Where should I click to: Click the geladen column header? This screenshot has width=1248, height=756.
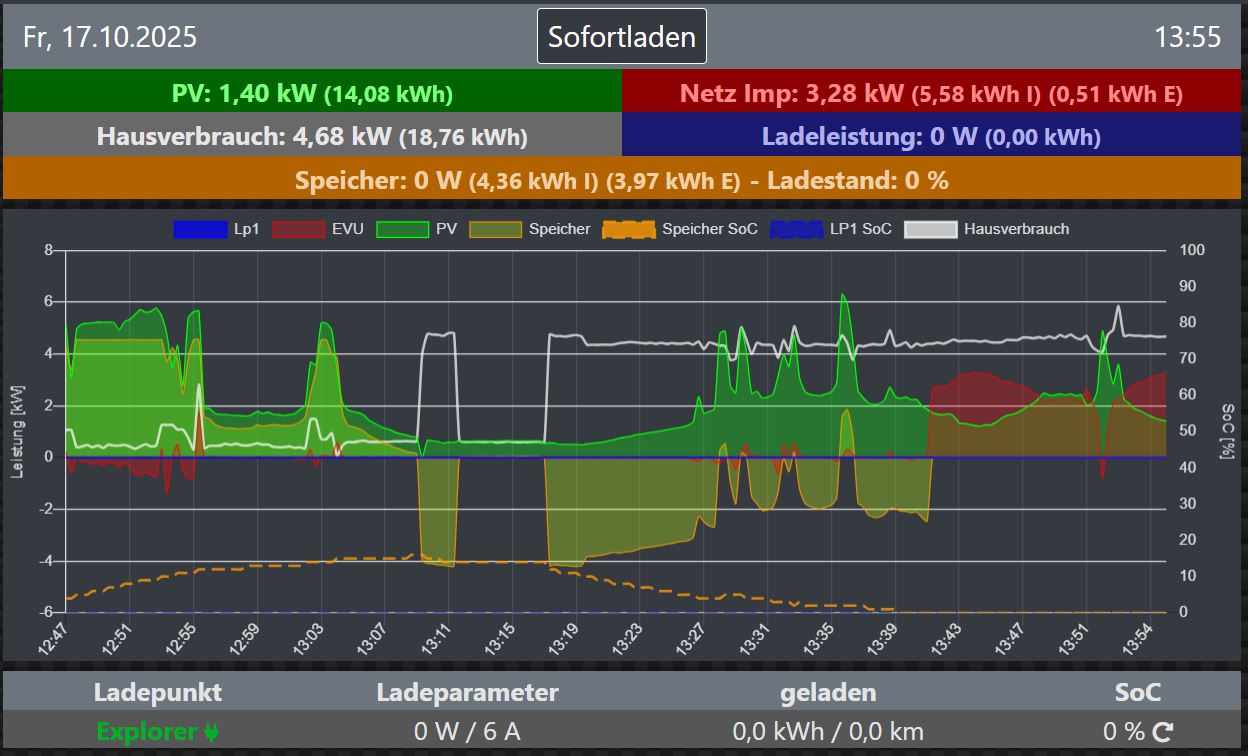tap(828, 692)
